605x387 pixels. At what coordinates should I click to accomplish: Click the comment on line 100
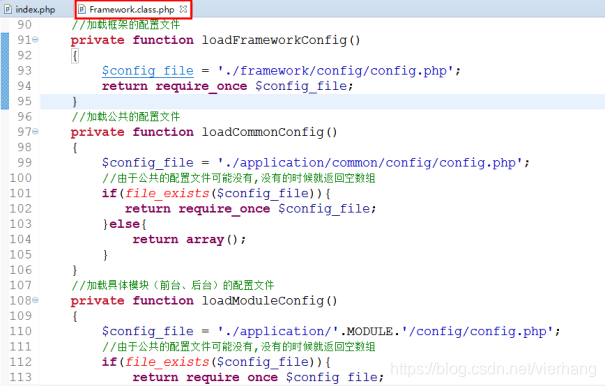coord(238,178)
